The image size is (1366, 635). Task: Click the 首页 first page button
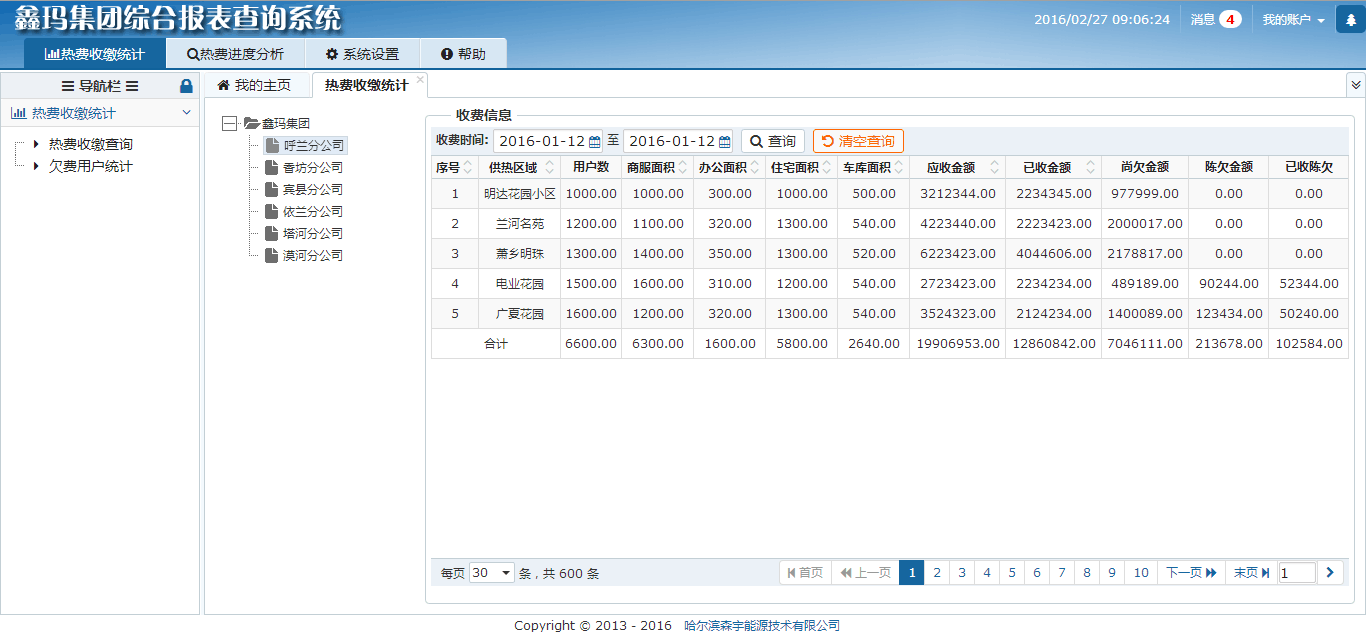[805, 573]
